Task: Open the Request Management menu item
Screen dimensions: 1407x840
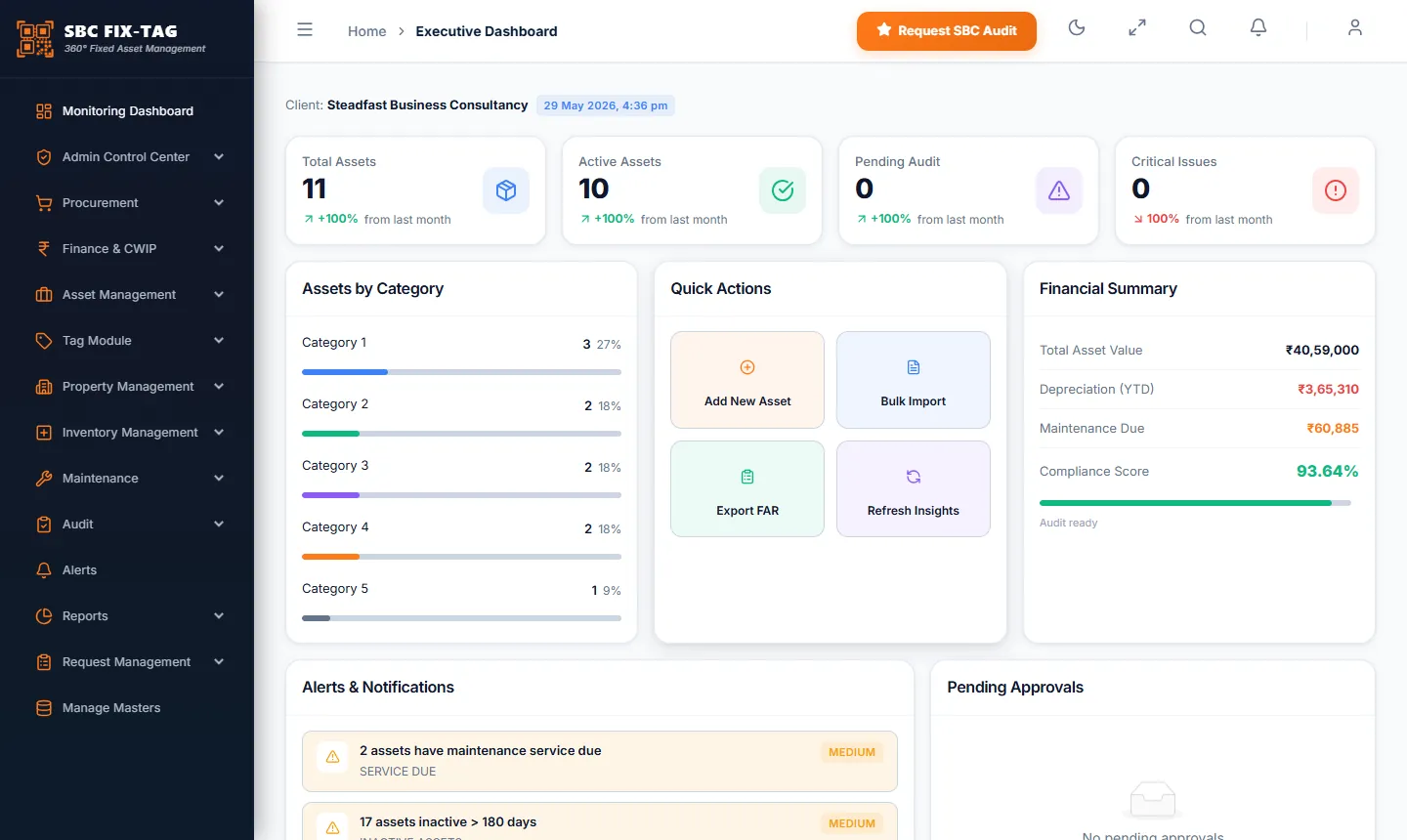Action: [127, 662]
